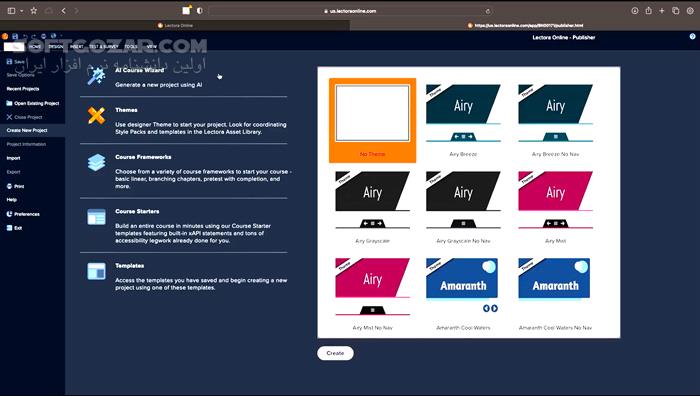Click the AI Course Wizard wand icon
The width and height of the screenshot is (700, 396).
[96, 76]
